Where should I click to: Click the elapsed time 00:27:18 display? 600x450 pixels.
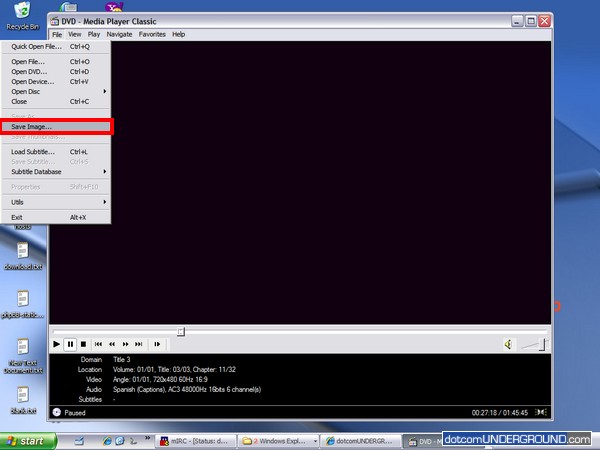click(x=484, y=412)
